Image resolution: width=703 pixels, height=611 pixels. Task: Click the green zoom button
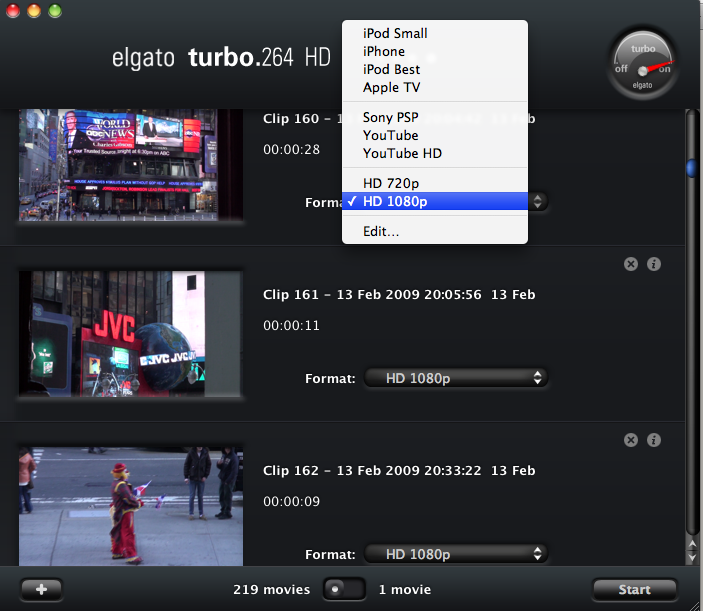click(55, 10)
